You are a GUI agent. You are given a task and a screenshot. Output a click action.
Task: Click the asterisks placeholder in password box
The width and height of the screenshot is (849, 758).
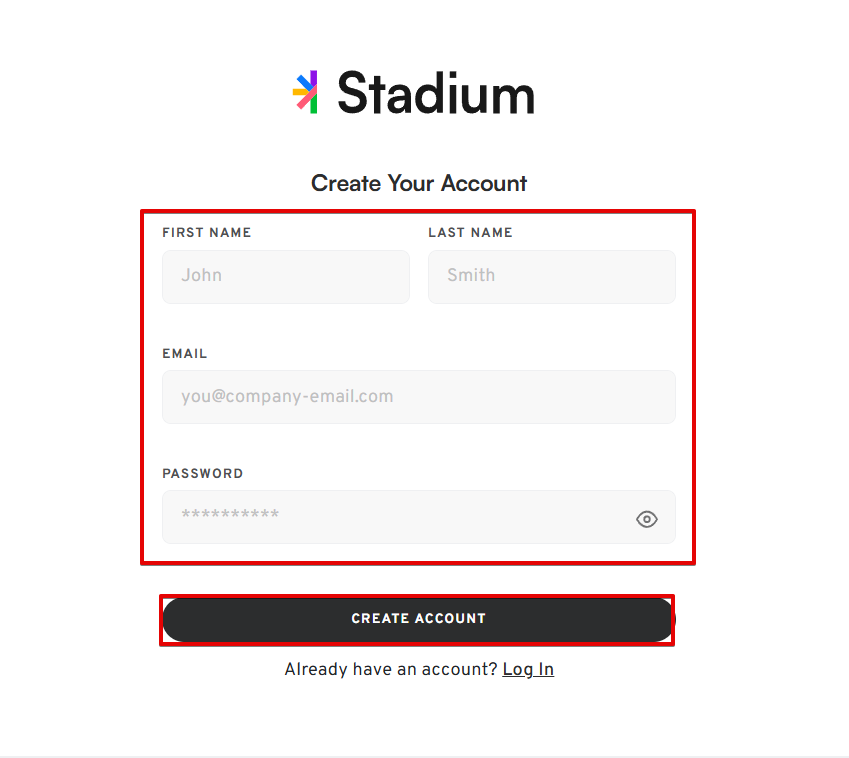tap(230, 513)
